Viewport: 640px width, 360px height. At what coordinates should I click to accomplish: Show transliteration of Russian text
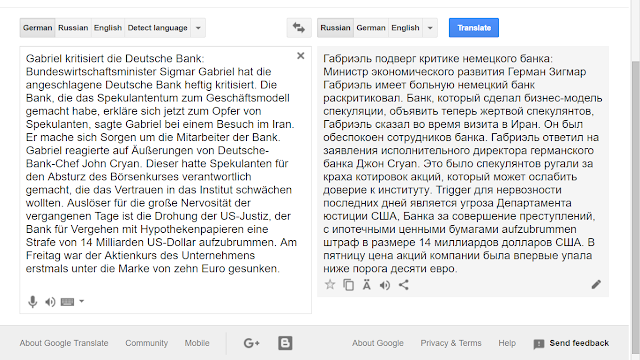(x=367, y=284)
